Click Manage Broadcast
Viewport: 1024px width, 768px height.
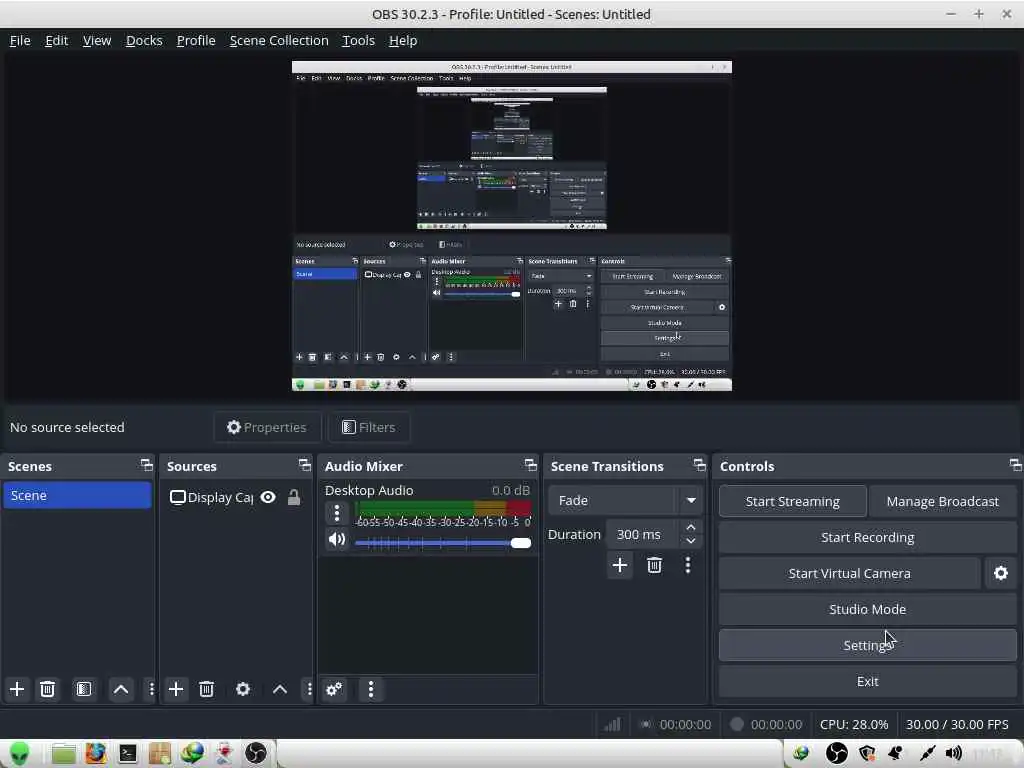942,501
